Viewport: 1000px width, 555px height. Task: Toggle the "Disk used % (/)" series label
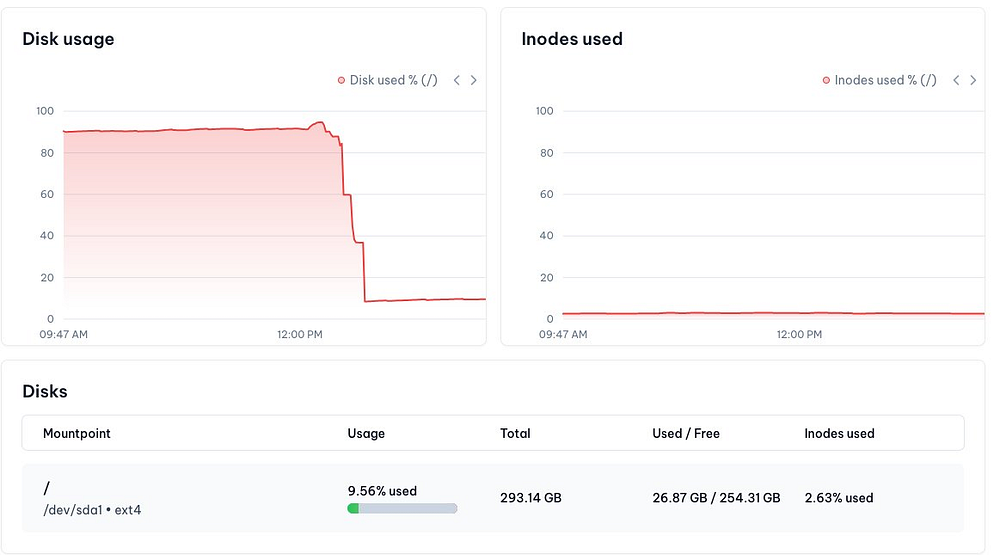(393, 80)
